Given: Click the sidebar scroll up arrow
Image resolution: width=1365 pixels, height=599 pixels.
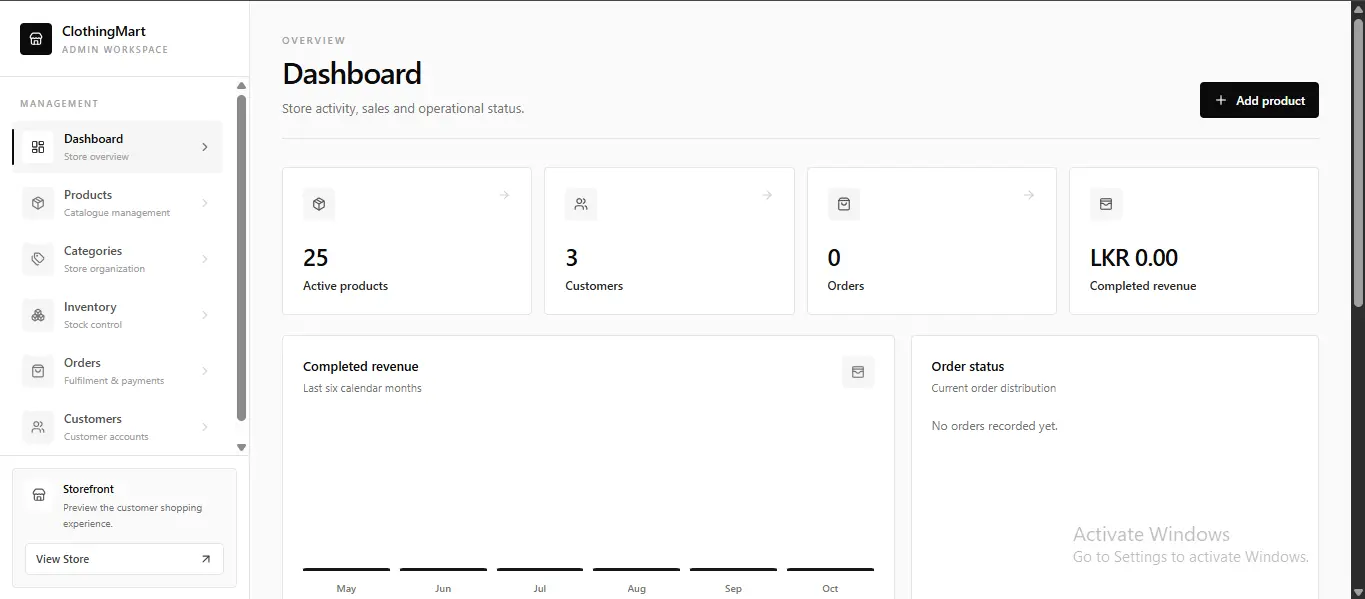Looking at the screenshot, I should tap(241, 86).
